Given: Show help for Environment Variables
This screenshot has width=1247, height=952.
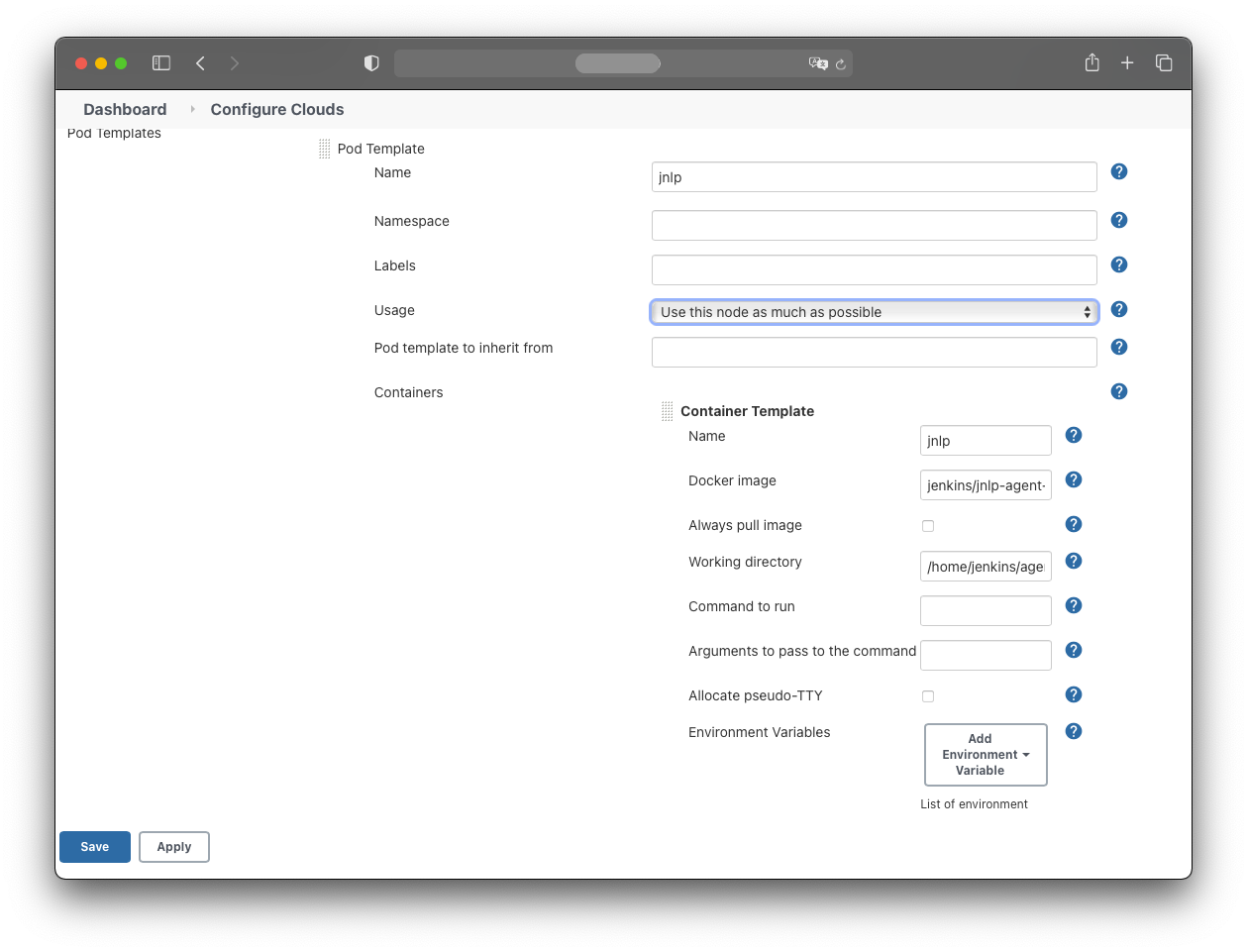Looking at the screenshot, I should pyautogui.click(x=1073, y=731).
